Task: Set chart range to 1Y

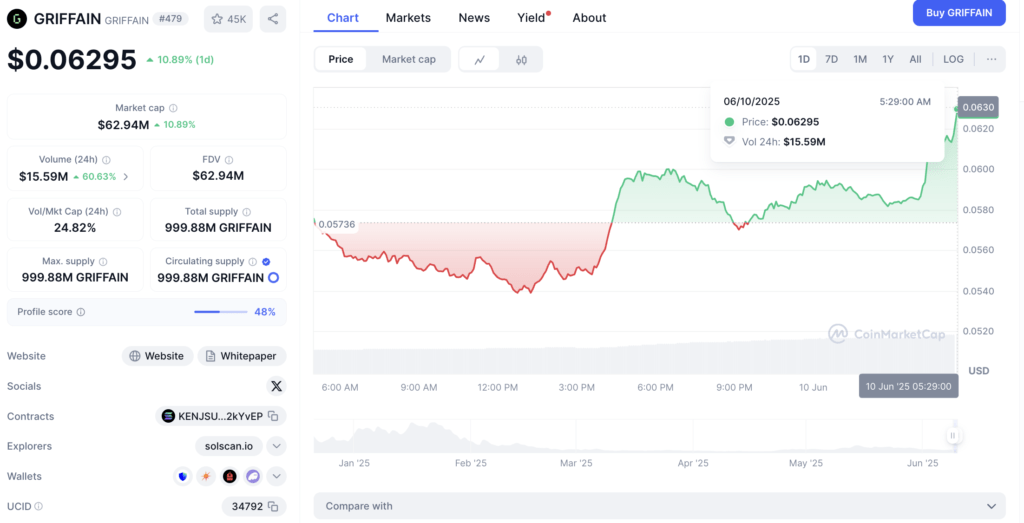Action: [888, 59]
